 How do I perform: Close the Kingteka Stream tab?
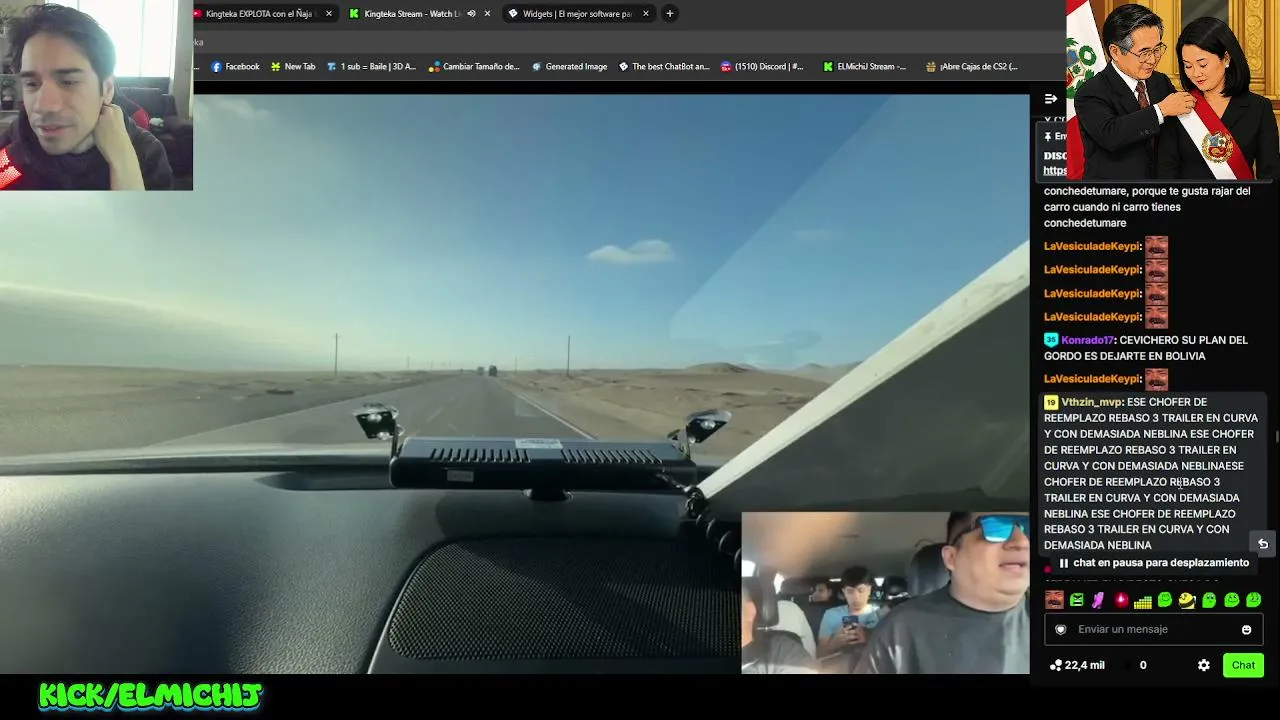pos(487,14)
